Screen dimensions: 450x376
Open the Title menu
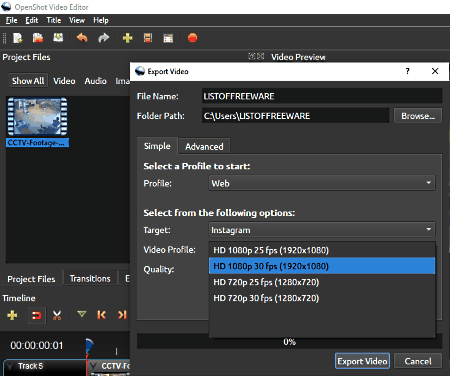coord(54,20)
